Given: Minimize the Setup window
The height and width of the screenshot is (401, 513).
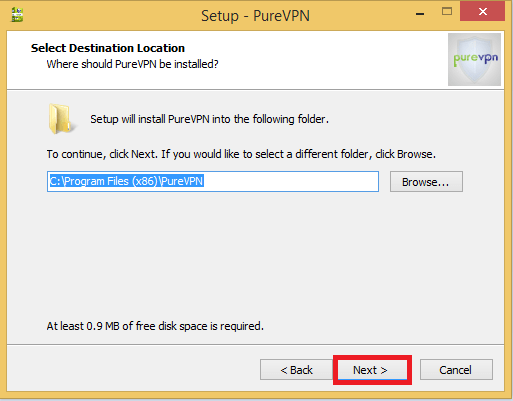Looking at the screenshot, I should 420,14.
